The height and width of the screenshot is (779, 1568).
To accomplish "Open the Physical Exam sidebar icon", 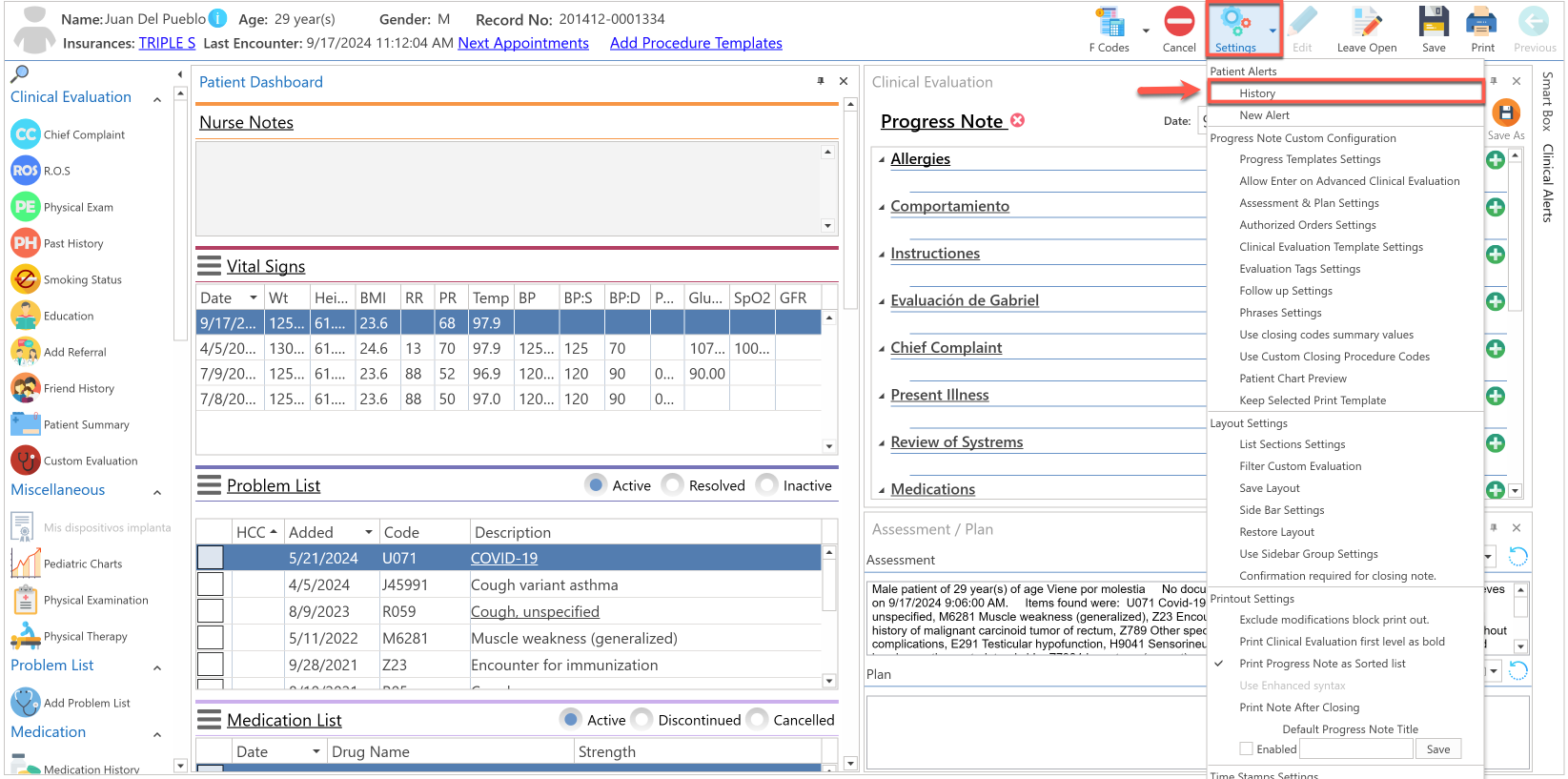I will (x=26, y=207).
